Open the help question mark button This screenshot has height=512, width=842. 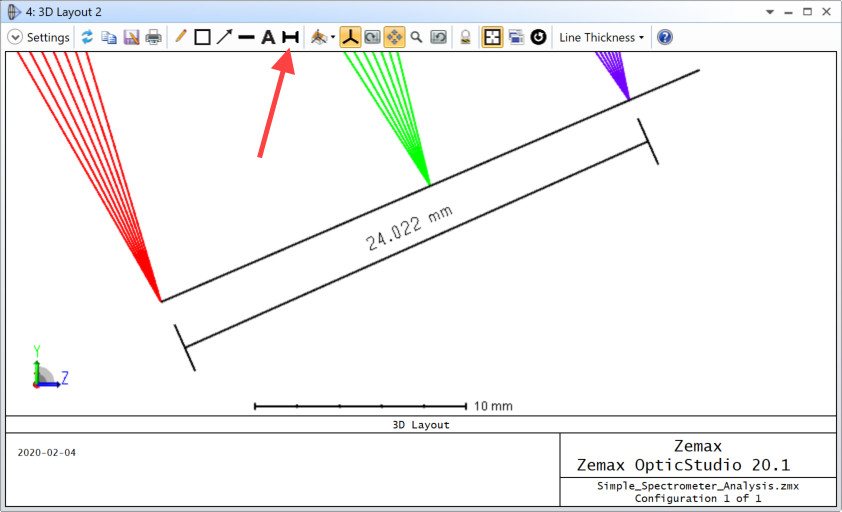pyautogui.click(x=665, y=37)
